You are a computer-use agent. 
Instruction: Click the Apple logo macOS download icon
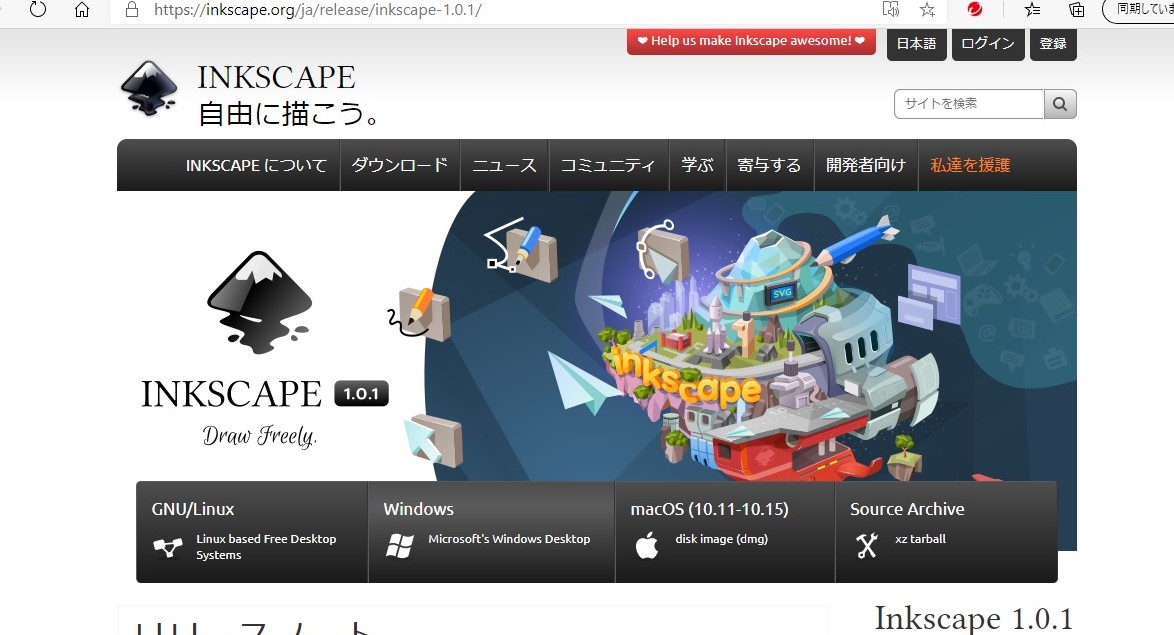647,546
